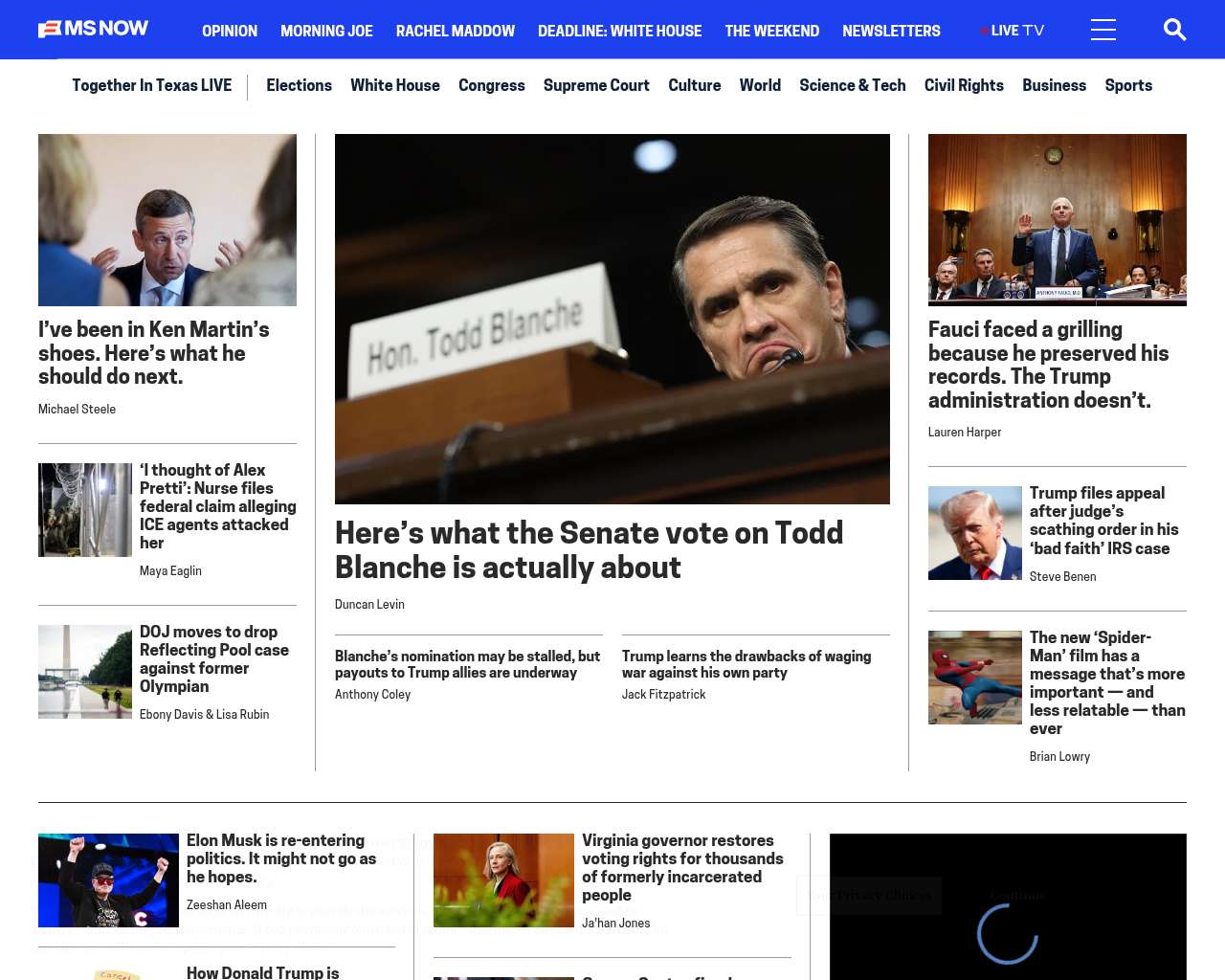Open the Science & Tech section

click(x=853, y=85)
